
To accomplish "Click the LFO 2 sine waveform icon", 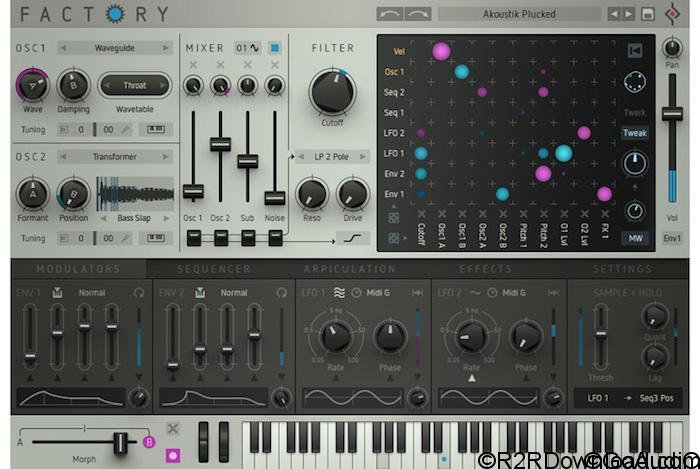I will coord(475,292).
